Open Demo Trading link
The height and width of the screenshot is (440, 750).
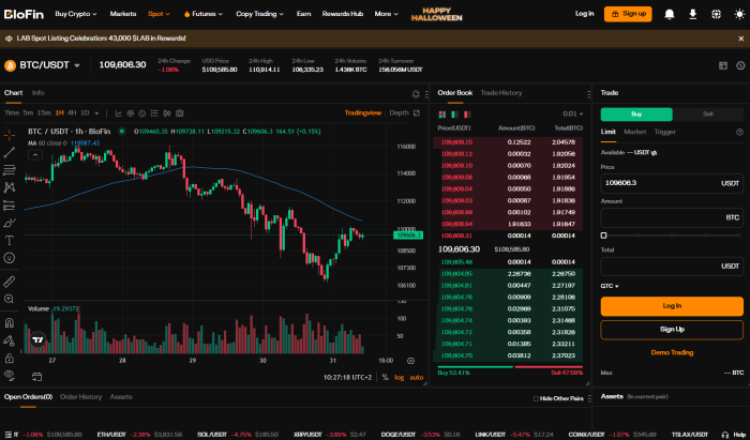(x=672, y=352)
